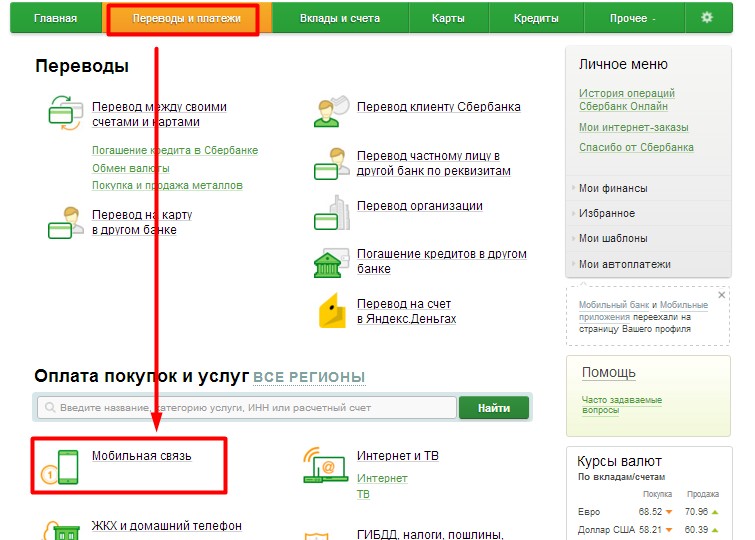Viewport: 755px width, 540px height.
Task: Open Погашение кредита в Сбербанке link
Action: pos(175,150)
